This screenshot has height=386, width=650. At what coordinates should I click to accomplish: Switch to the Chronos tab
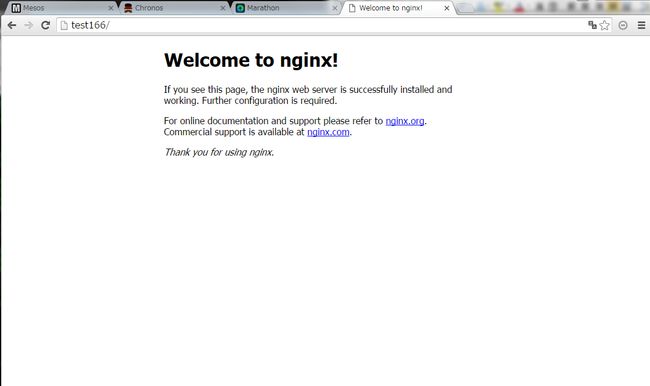pos(175,8)
